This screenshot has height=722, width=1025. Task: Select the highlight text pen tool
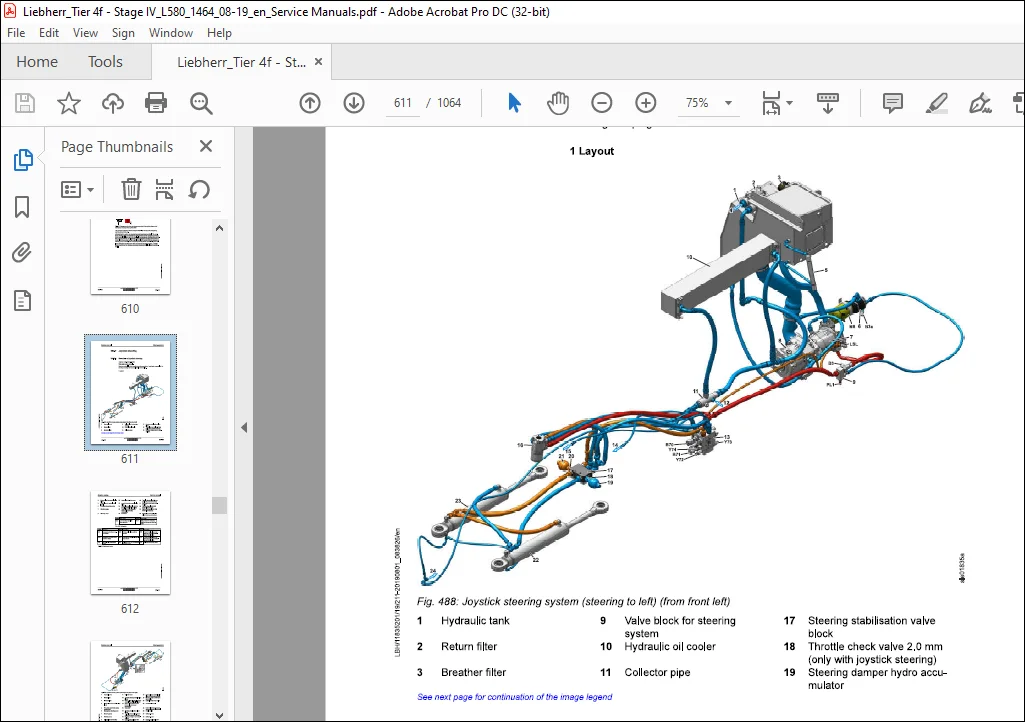click(x=936, y=103)
